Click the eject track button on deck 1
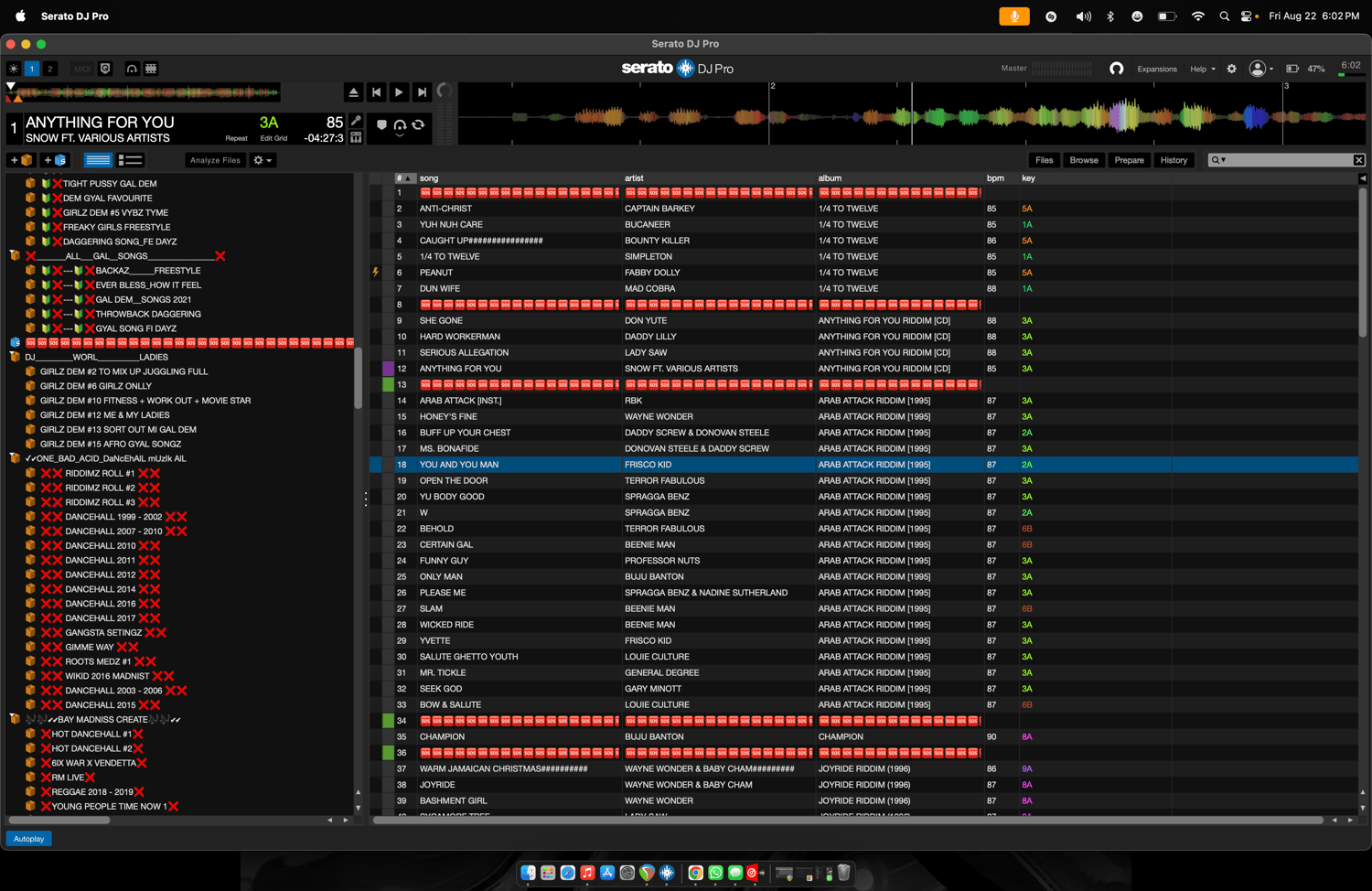The image size is (1372, 891). click(354, 92)
